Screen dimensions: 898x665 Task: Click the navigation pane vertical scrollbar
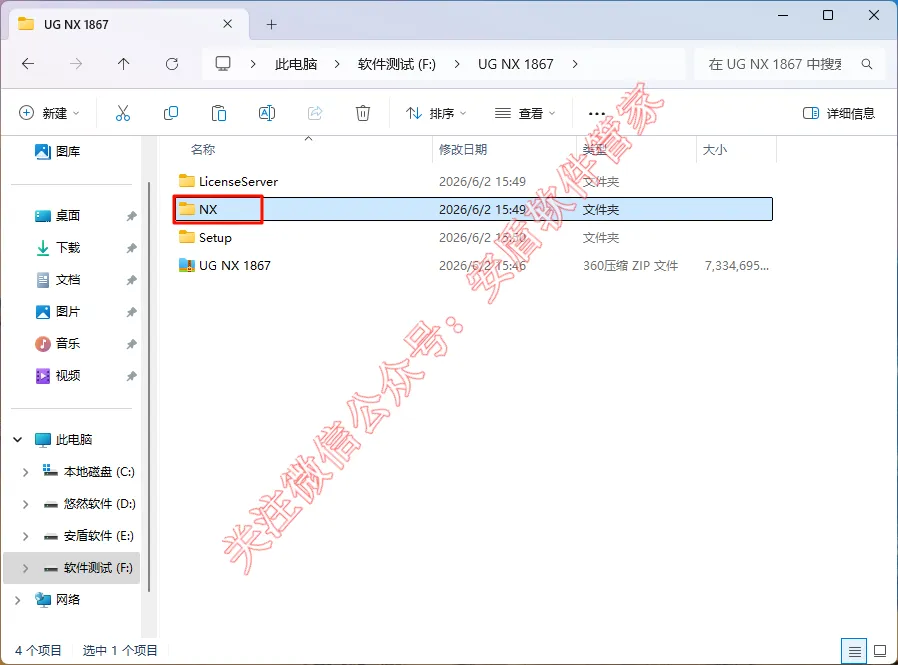point(149,387)
